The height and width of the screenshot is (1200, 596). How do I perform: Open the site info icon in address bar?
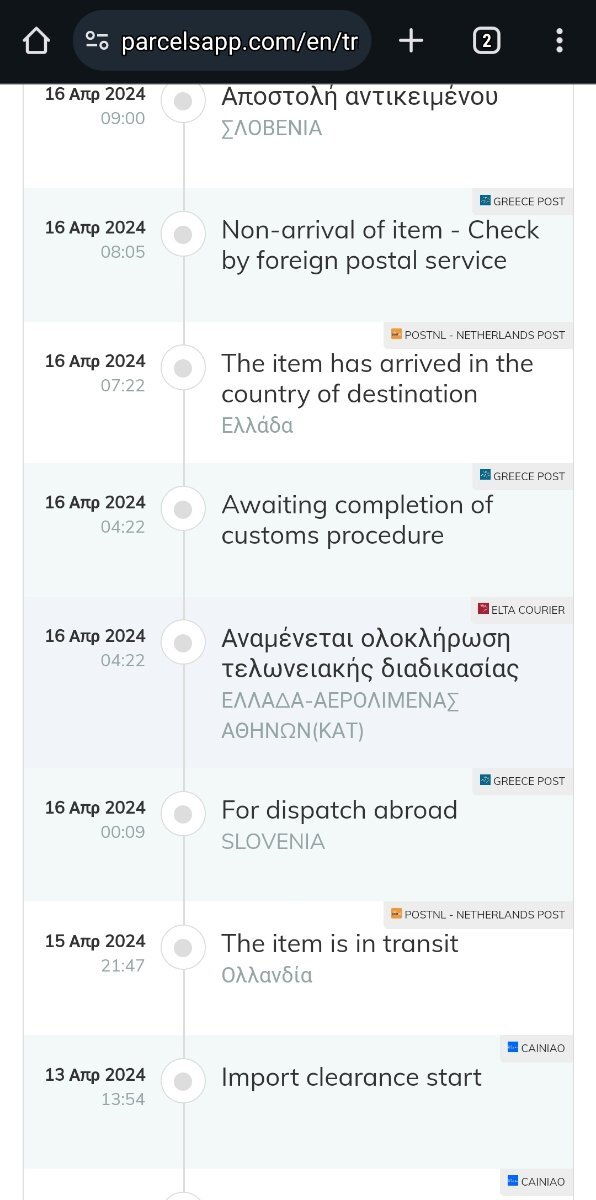click(x=97, y=41)
